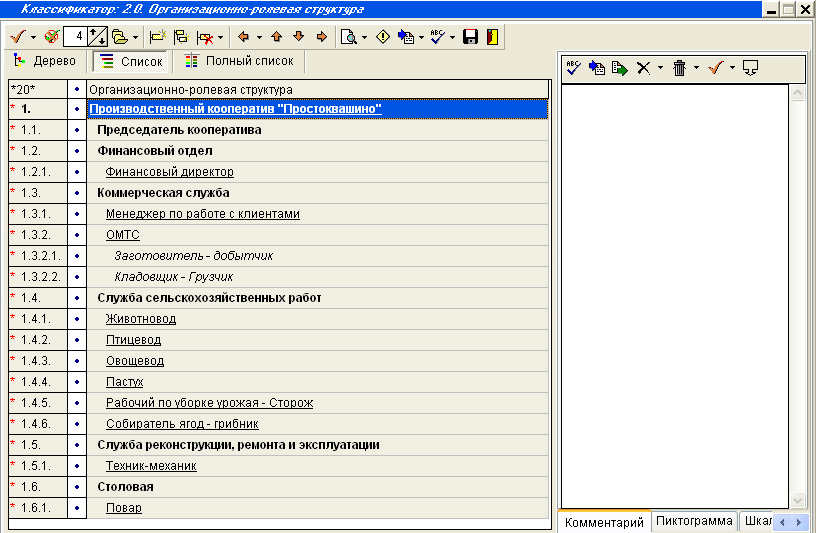This screenshot has height=533, width=816.
Task: Select the Заготовитель - добытчик row
Action: tap(317, 256)
